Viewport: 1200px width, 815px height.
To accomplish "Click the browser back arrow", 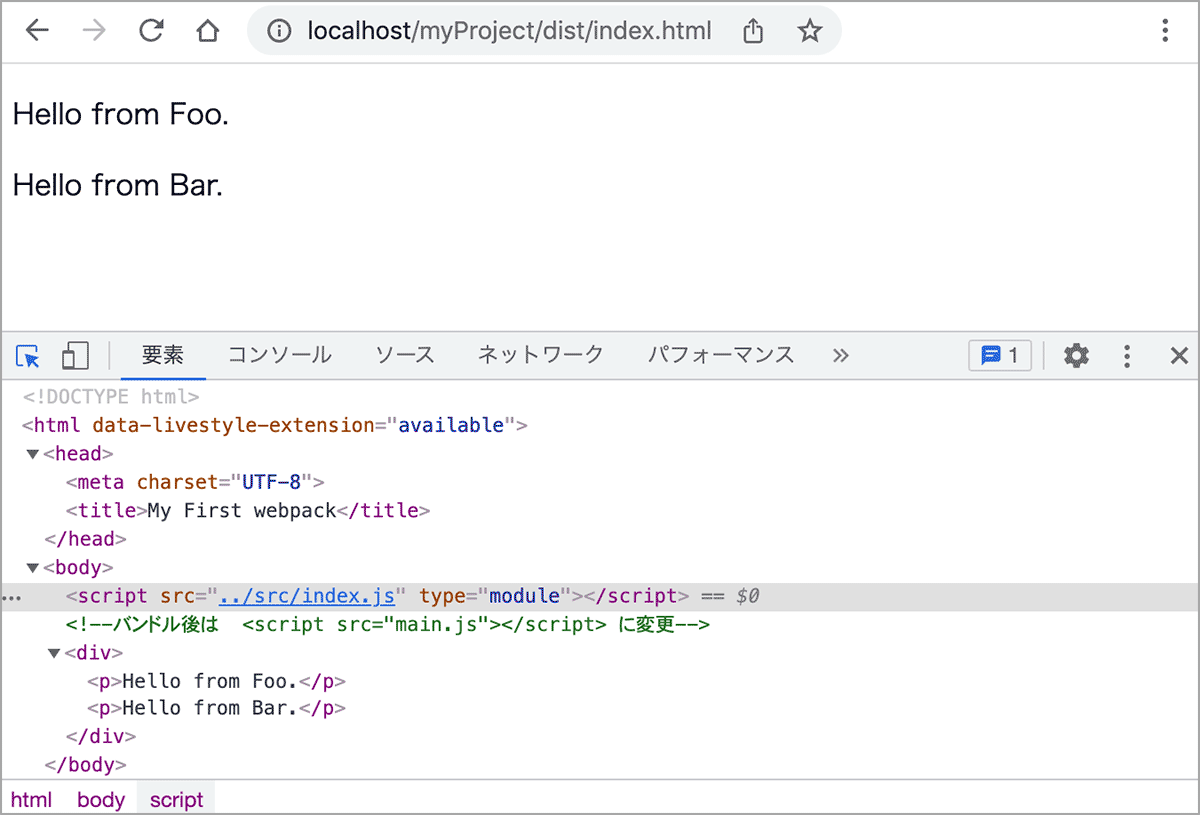I will (37, 31).
